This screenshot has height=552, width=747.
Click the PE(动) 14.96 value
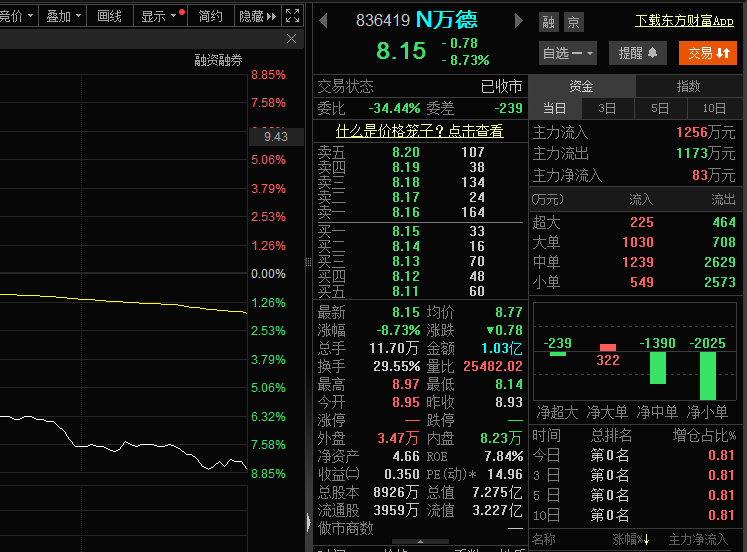(505, 474)
